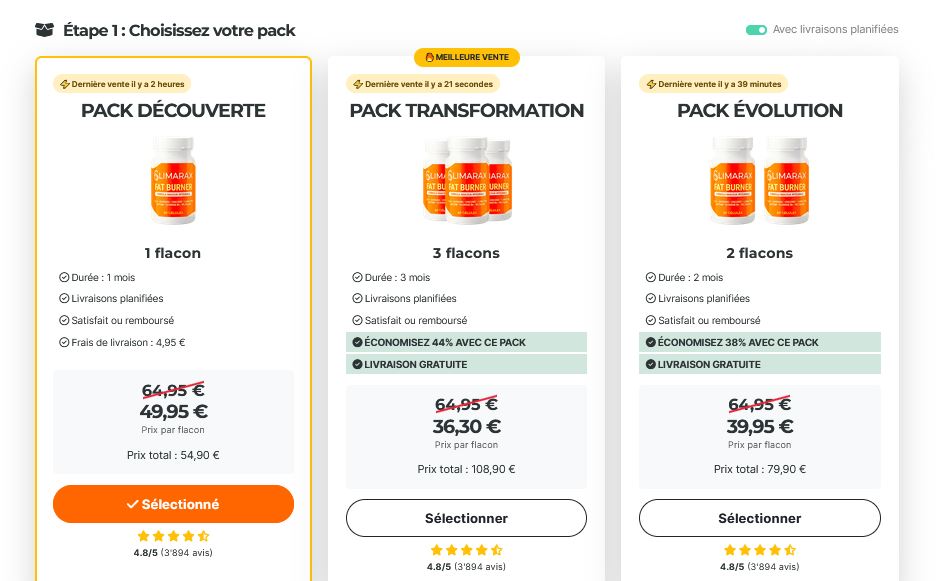
Task: Click the 'il y a 39 minutes' sale badge
Action: tap(713, 84)
